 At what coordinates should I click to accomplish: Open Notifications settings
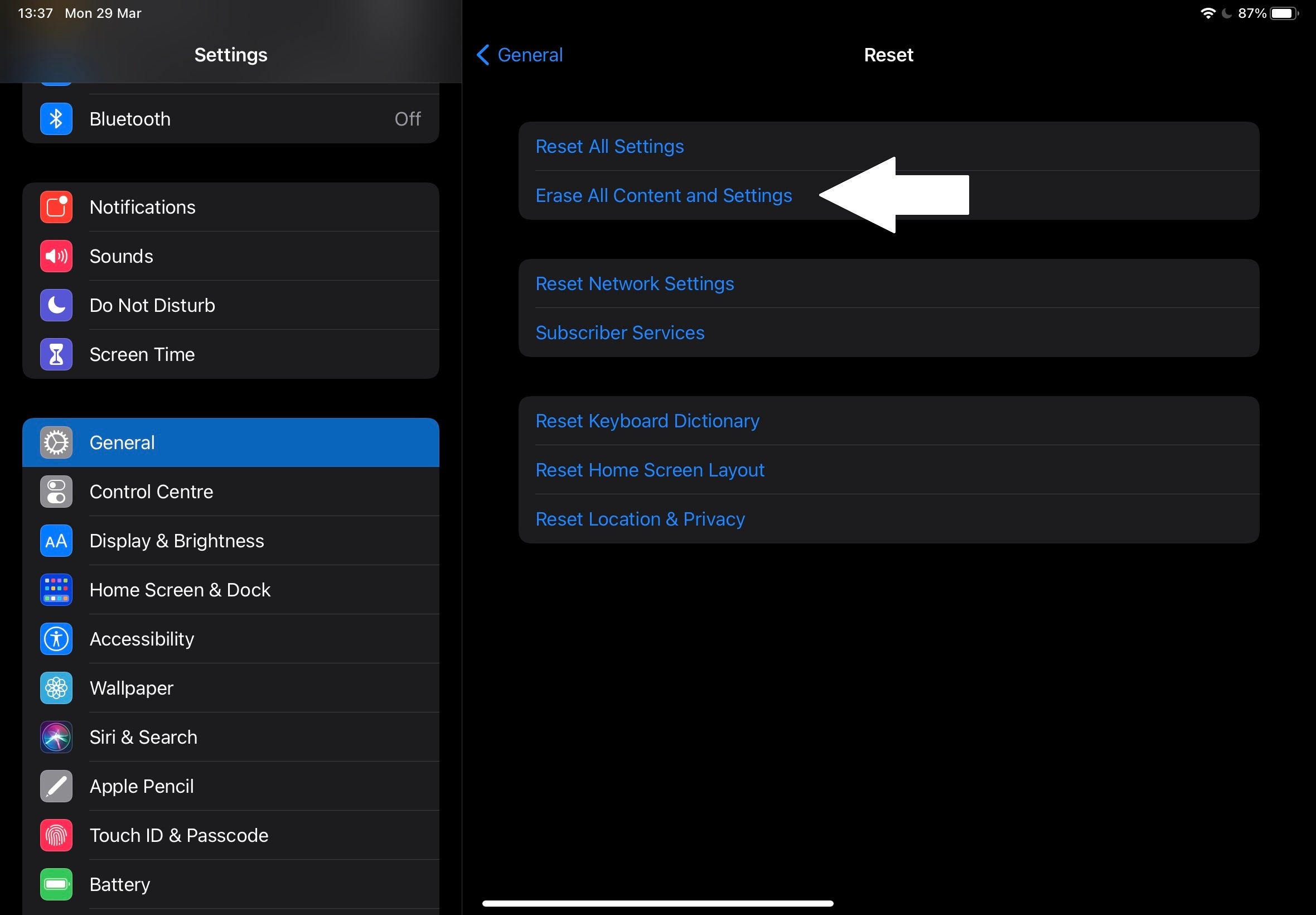(x=231, y=207)
